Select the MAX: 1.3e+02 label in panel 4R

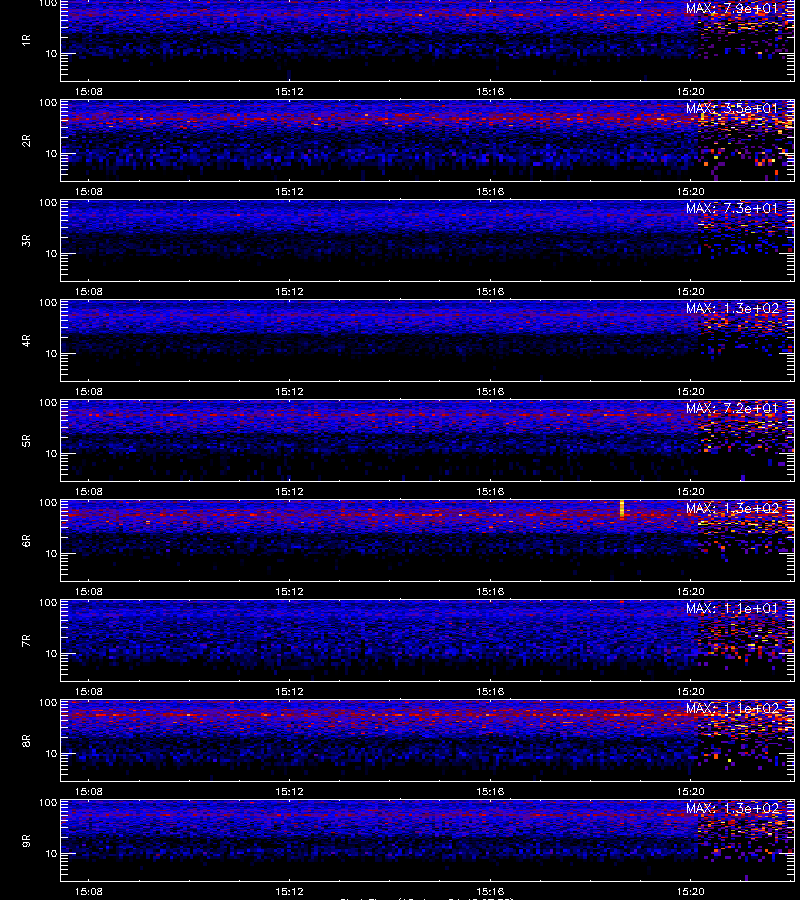(732, 308)
